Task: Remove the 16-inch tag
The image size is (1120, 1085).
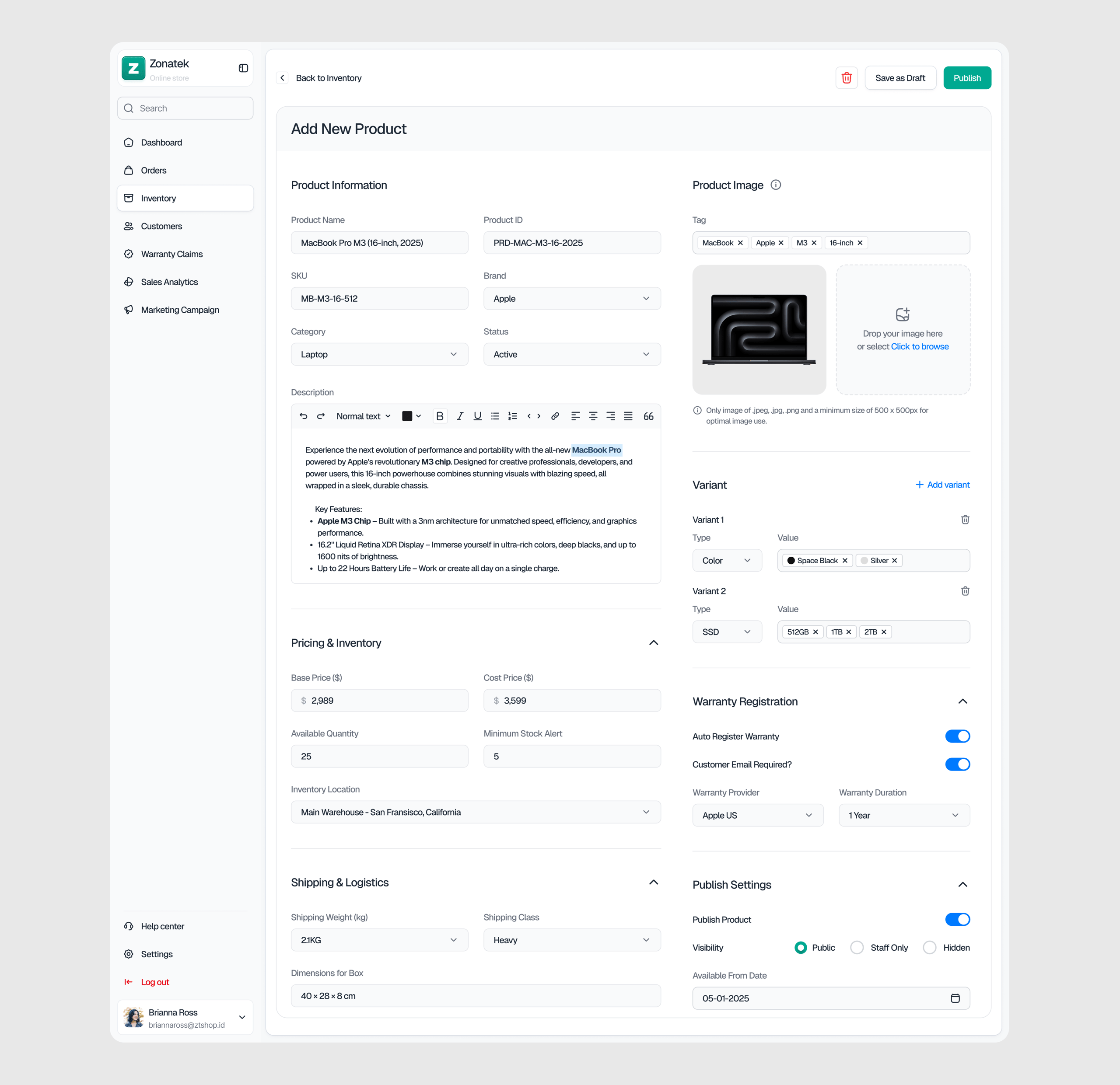Action: pos(859,243)
